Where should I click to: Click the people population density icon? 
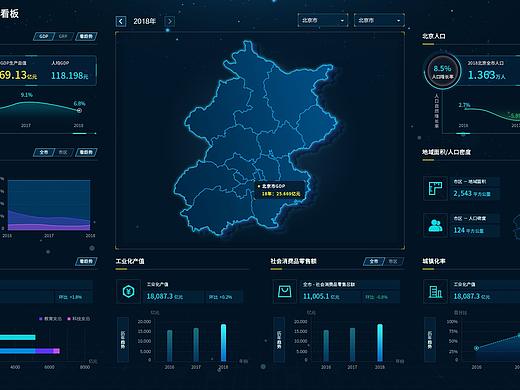coord(435,225)
